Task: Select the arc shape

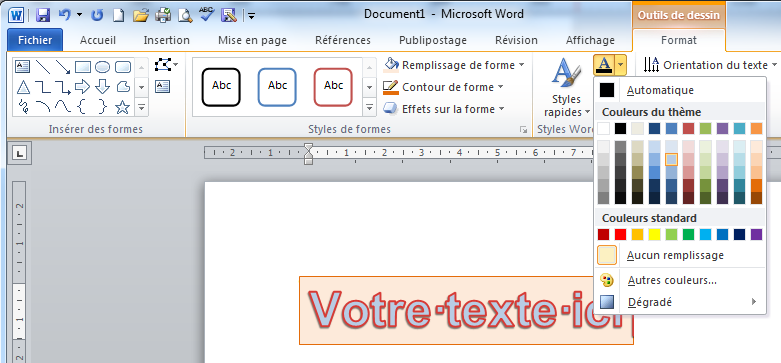Action: [43, 107]
